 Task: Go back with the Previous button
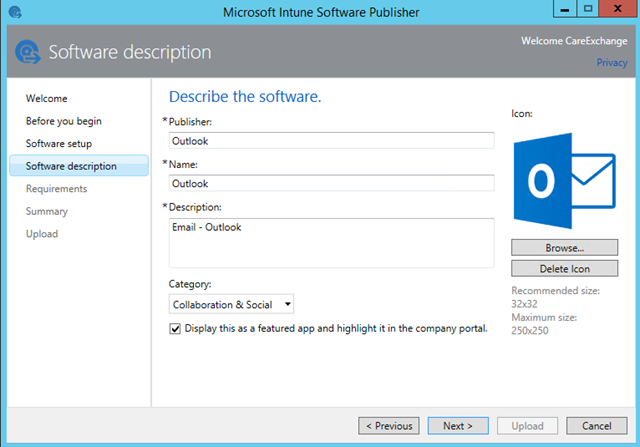coord(389,426)
